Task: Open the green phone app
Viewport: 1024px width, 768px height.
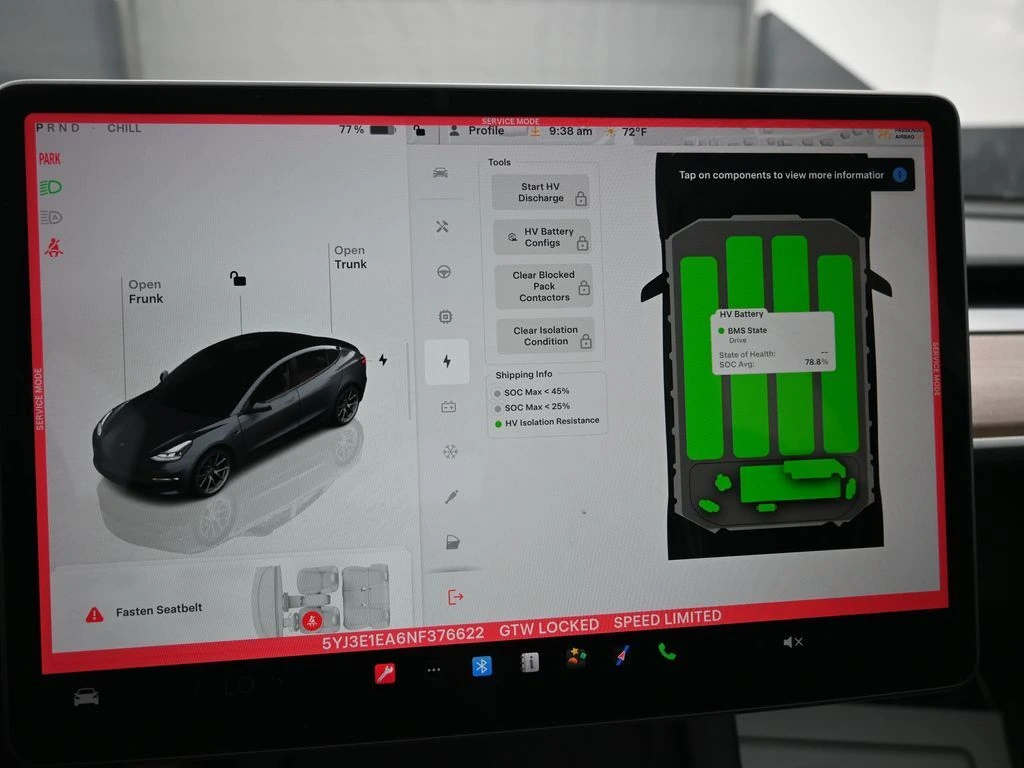Action: pos(667,652)
